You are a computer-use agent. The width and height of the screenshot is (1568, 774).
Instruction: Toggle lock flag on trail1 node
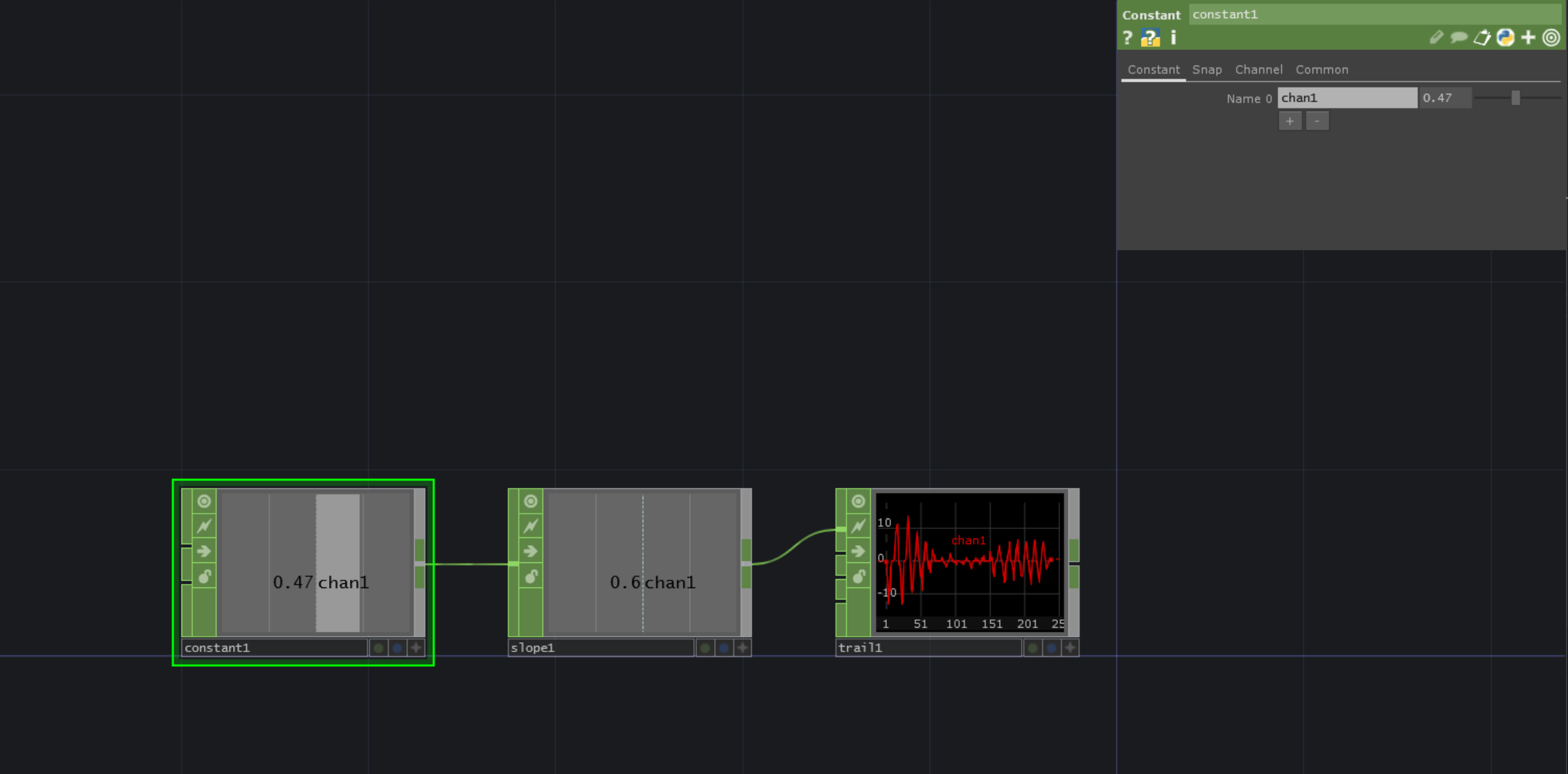[858, 576]
